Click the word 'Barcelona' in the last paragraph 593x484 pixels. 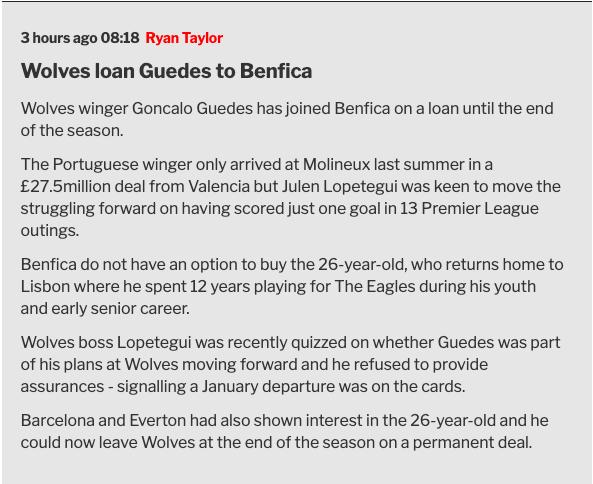[x=57, y=420]
